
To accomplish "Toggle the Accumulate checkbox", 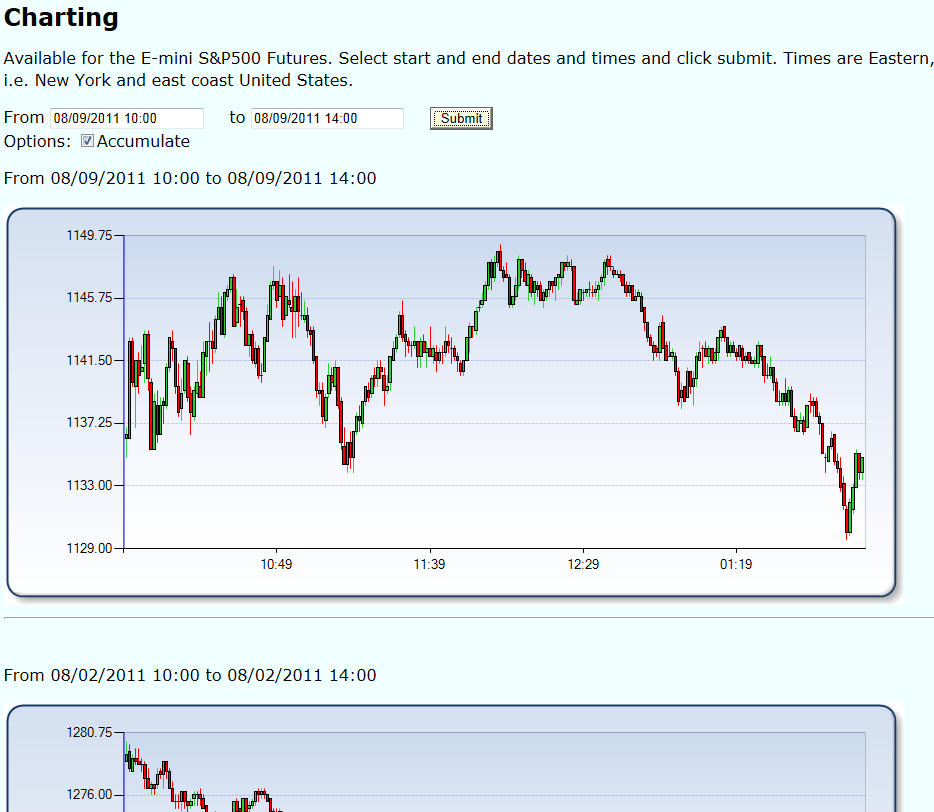I will [x=88, y=141].
